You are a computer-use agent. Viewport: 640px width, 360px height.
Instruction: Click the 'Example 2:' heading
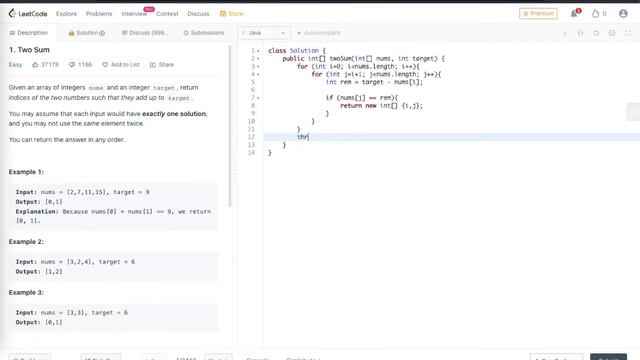[26, 242]
